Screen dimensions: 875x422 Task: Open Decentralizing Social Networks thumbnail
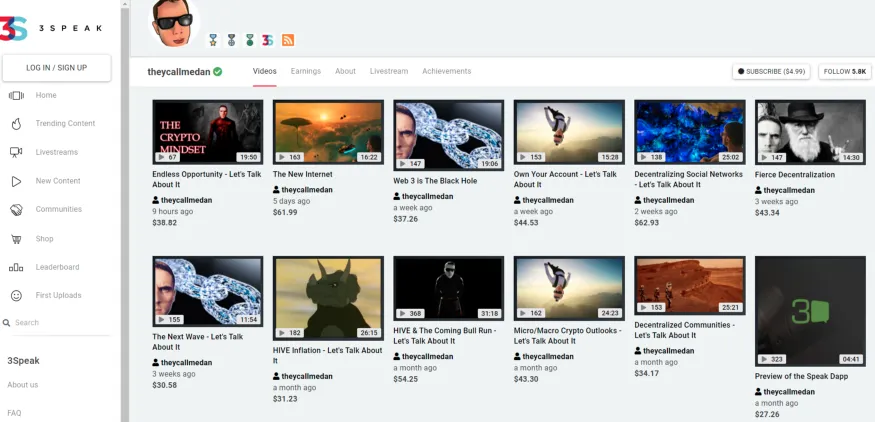690,132
